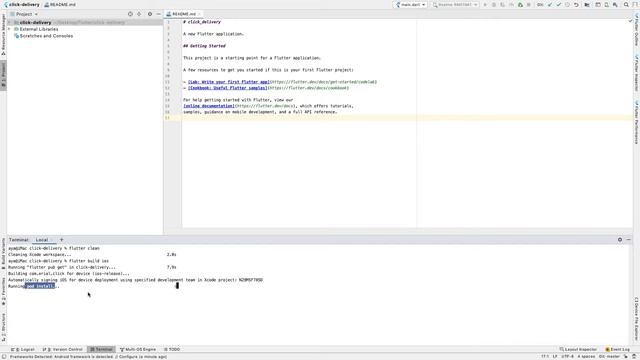Open the Cookbook: Useful Flutter samples link
The height and width of the screenshot is (360, 640).
(x=228, y=88)
